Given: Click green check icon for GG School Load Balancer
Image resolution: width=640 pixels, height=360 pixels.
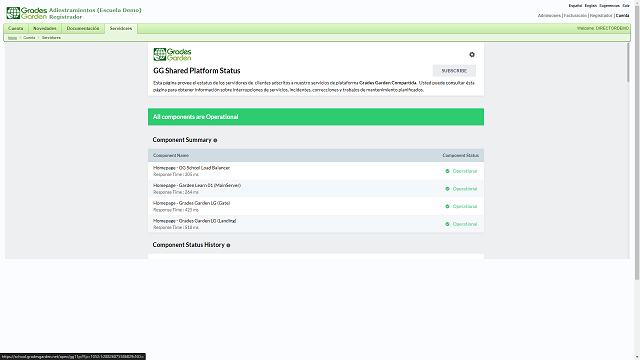Looking at the screenshot, I should (447, 171).
